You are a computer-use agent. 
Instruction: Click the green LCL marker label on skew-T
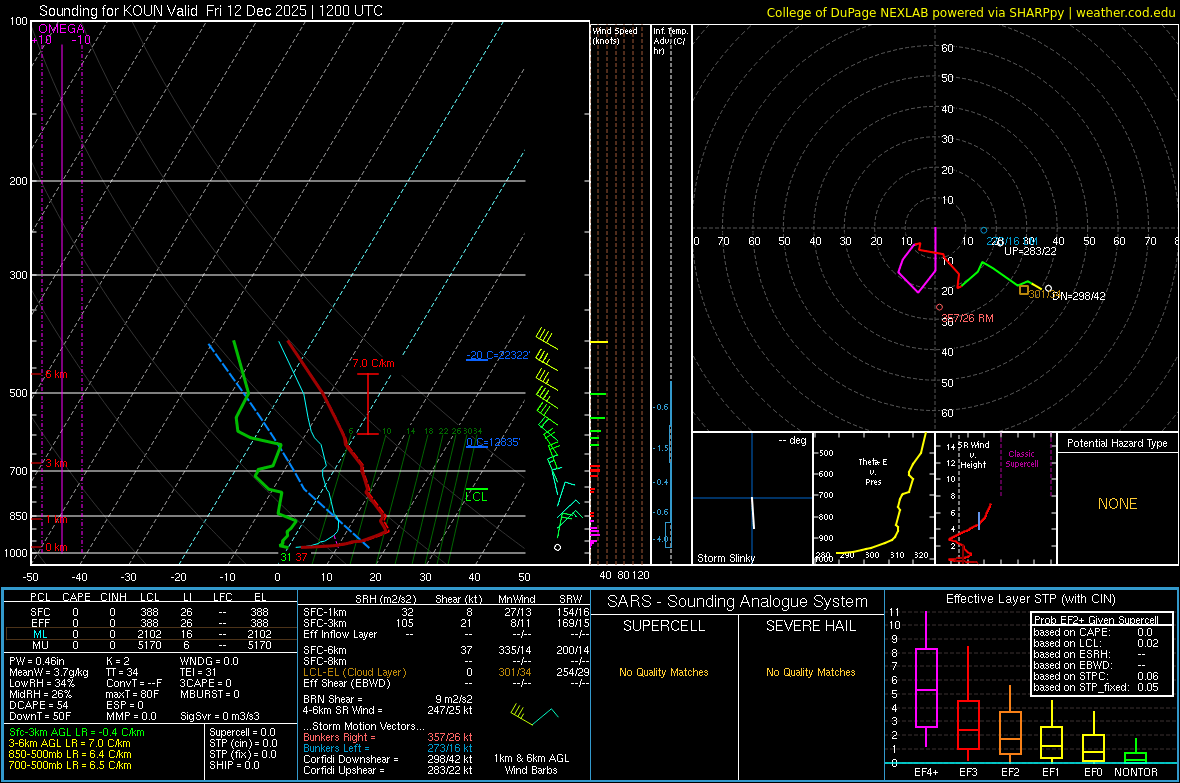476,497
